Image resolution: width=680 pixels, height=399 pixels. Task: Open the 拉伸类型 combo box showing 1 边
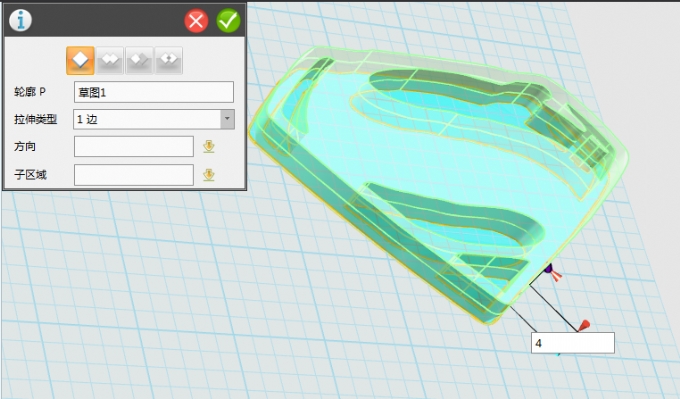(154, 119)
